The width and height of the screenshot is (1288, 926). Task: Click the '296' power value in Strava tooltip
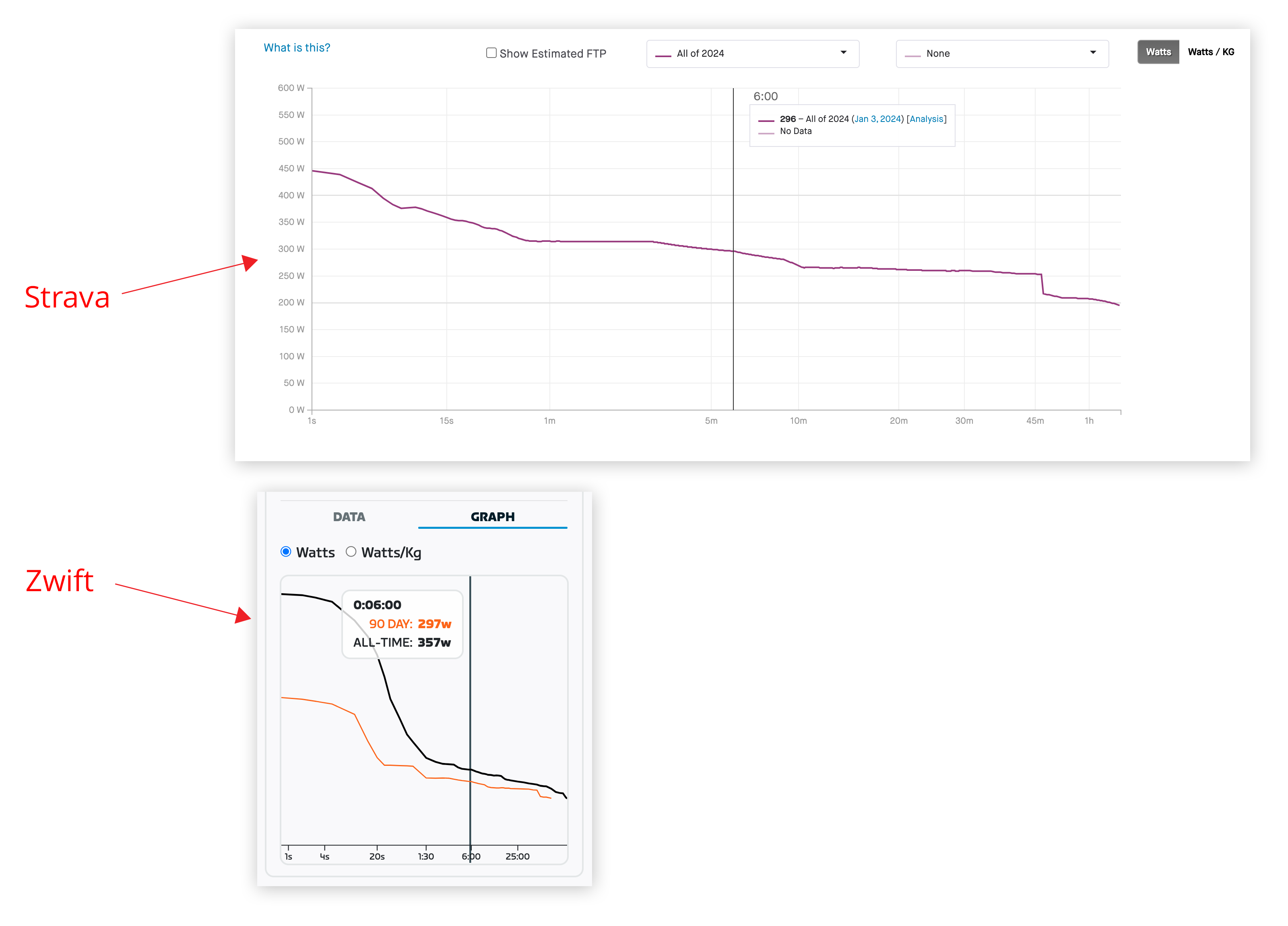(x=788, y=119)
